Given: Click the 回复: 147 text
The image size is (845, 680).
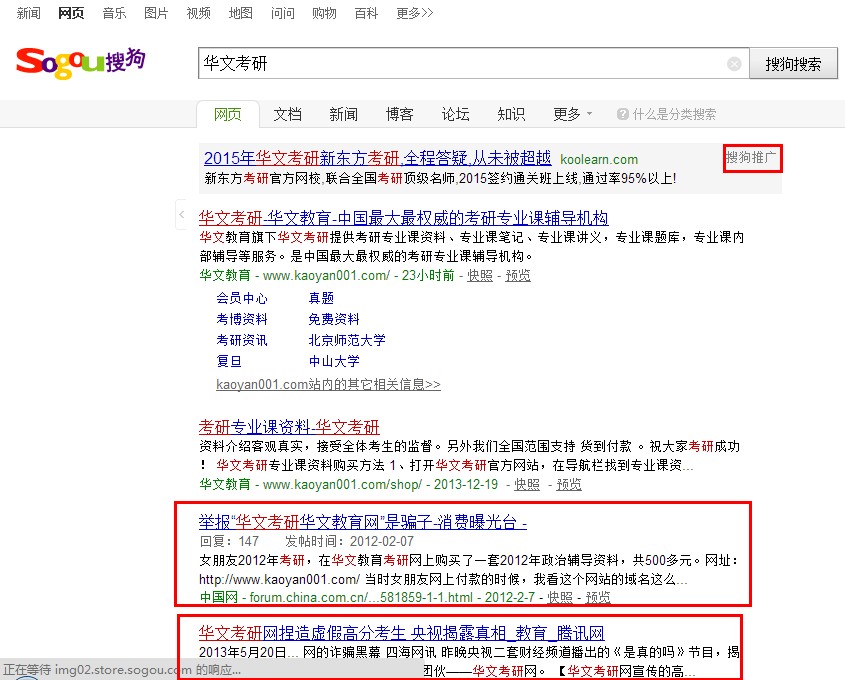Looking at the screenshot, I should pos(229,542).
